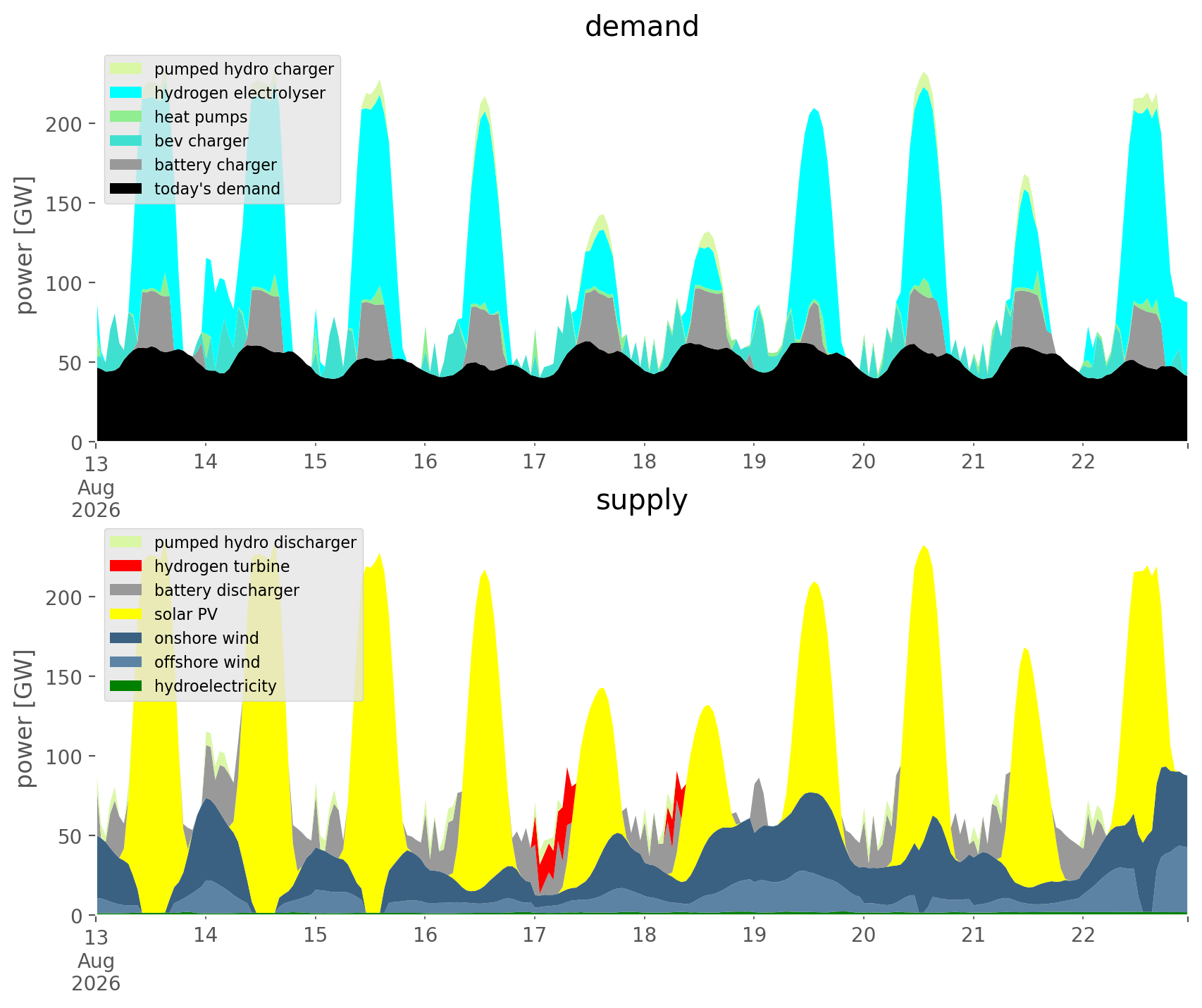Image resolution: width=1202 pixels, height=1008 pixels.
Task: Select the 16 date tick under the demand chart
Action: pos(426,462)
